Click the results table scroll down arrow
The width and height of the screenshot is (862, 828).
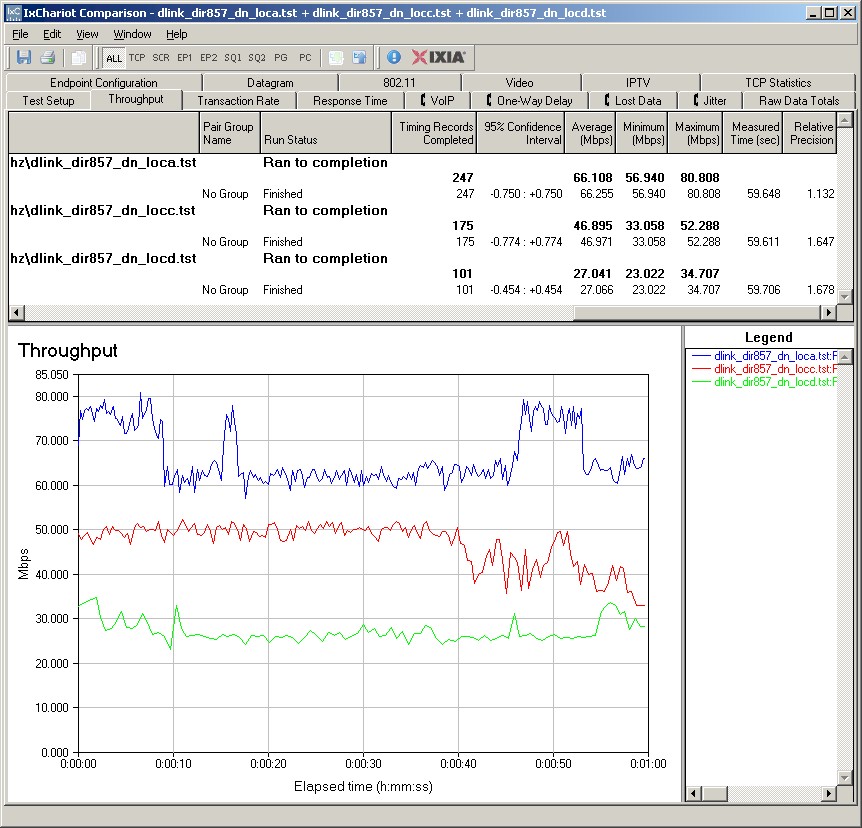(x=845, y=296)
